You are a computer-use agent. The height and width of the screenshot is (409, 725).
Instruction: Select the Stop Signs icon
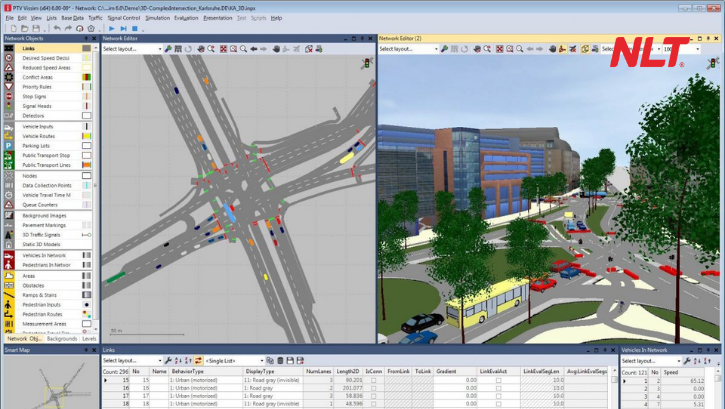pyautogui.click(x=9, y=97)
